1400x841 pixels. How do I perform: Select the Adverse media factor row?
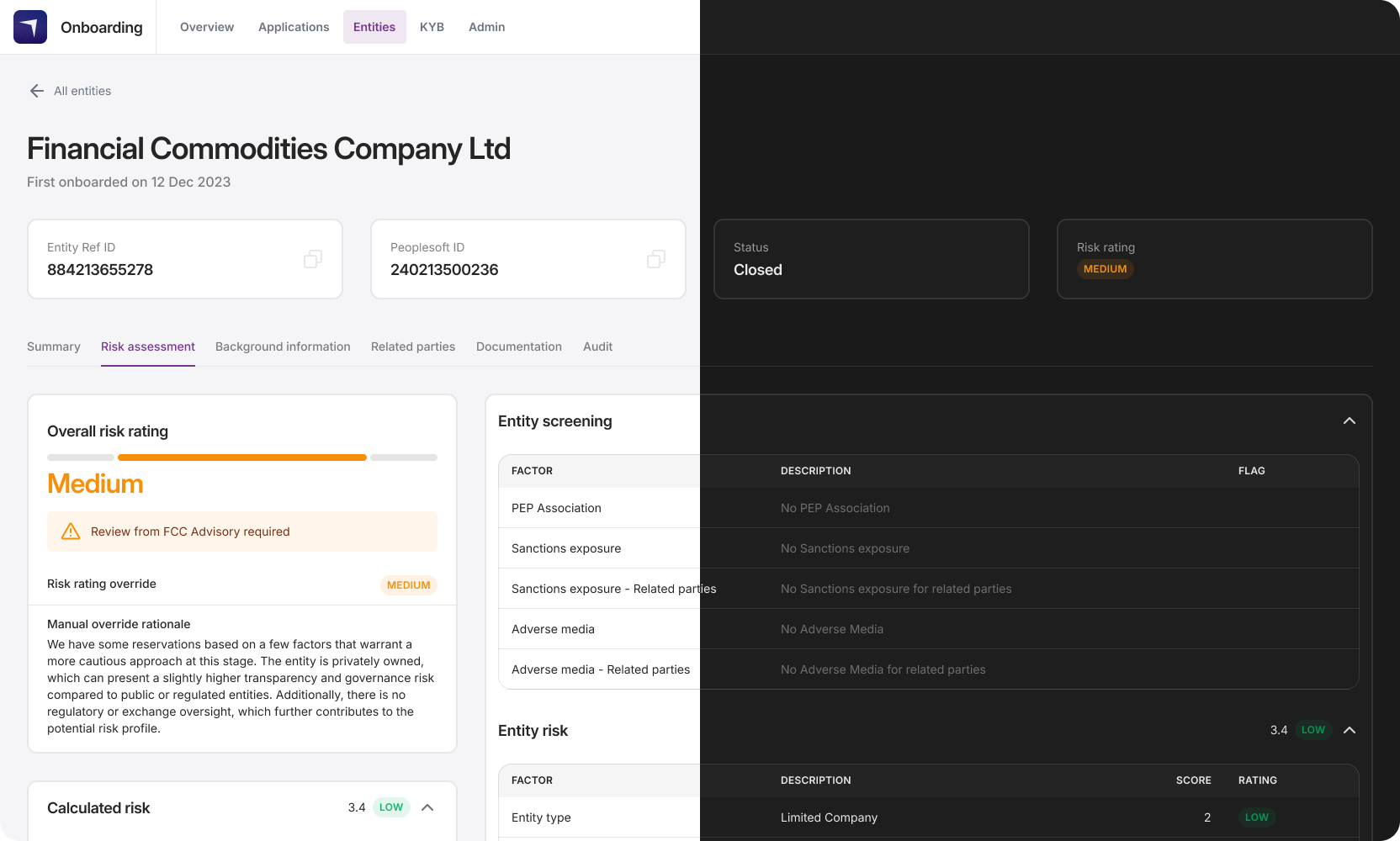click(x=929, y=629)
